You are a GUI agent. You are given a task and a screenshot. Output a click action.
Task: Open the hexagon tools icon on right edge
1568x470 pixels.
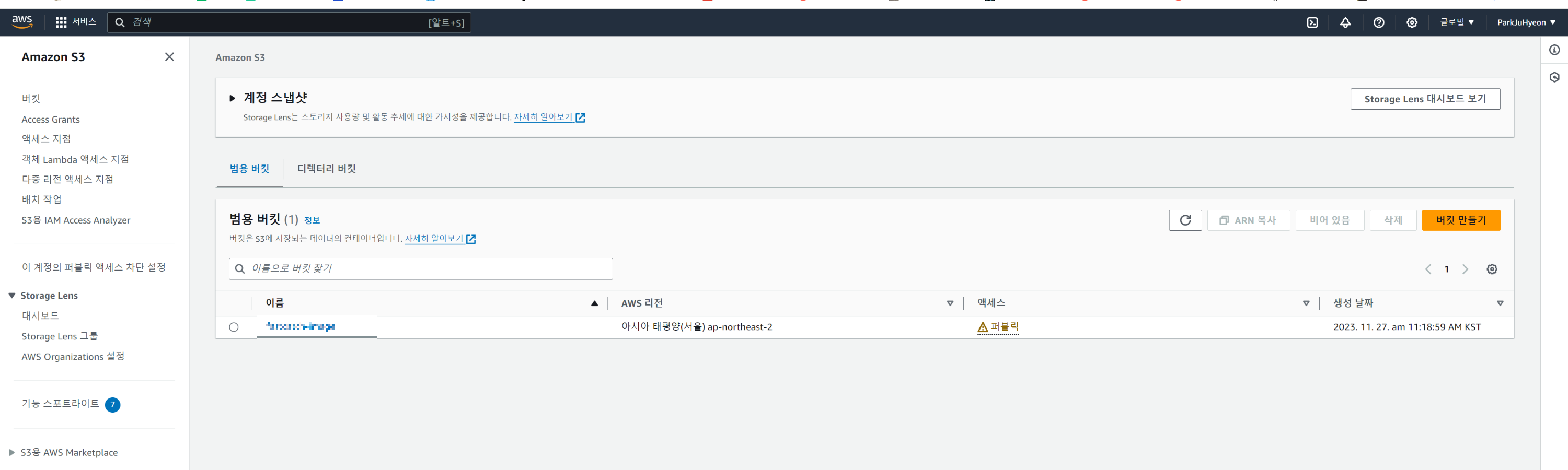click(x=1554, y=77)
